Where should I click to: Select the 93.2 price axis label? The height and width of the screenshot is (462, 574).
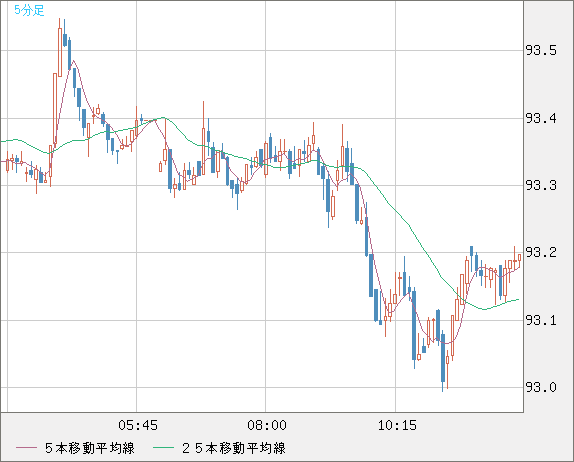coord(541,252)
